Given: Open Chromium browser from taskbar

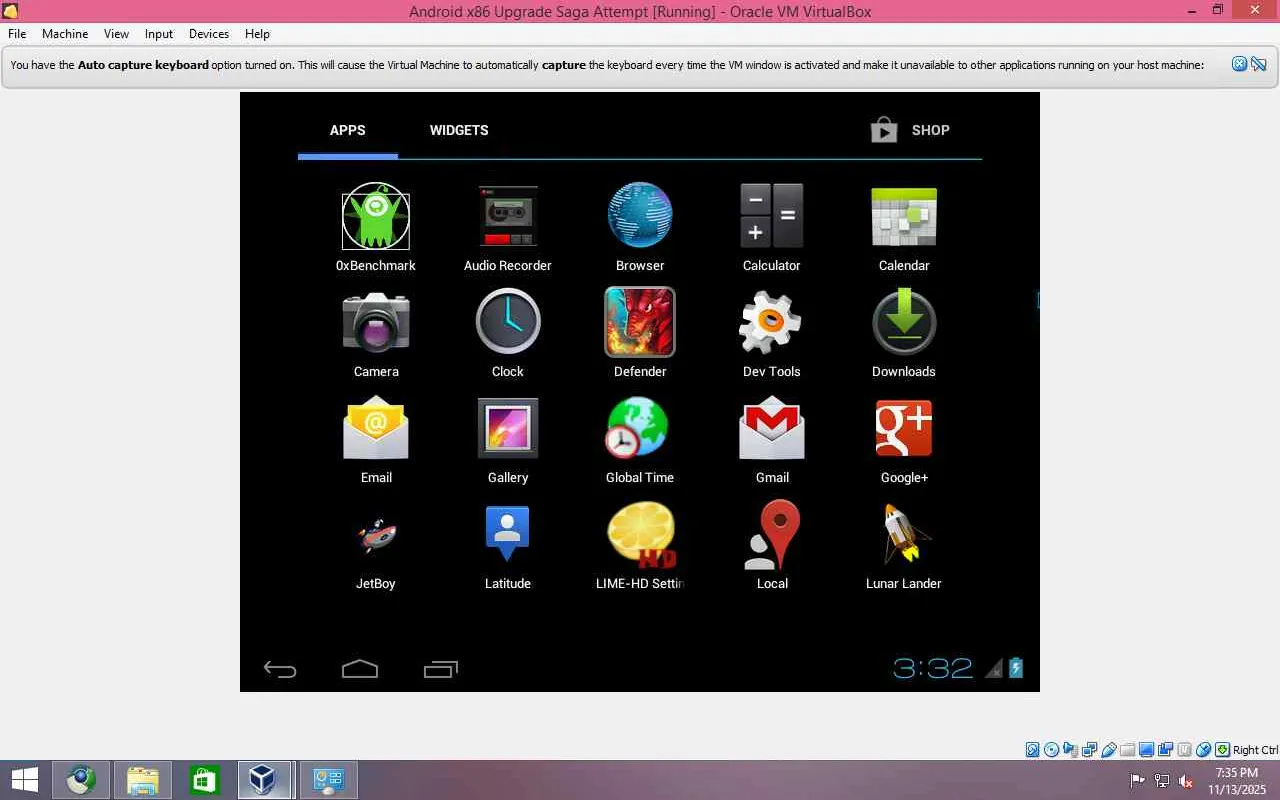Looking at the screenshot, I should coord(81,780).
